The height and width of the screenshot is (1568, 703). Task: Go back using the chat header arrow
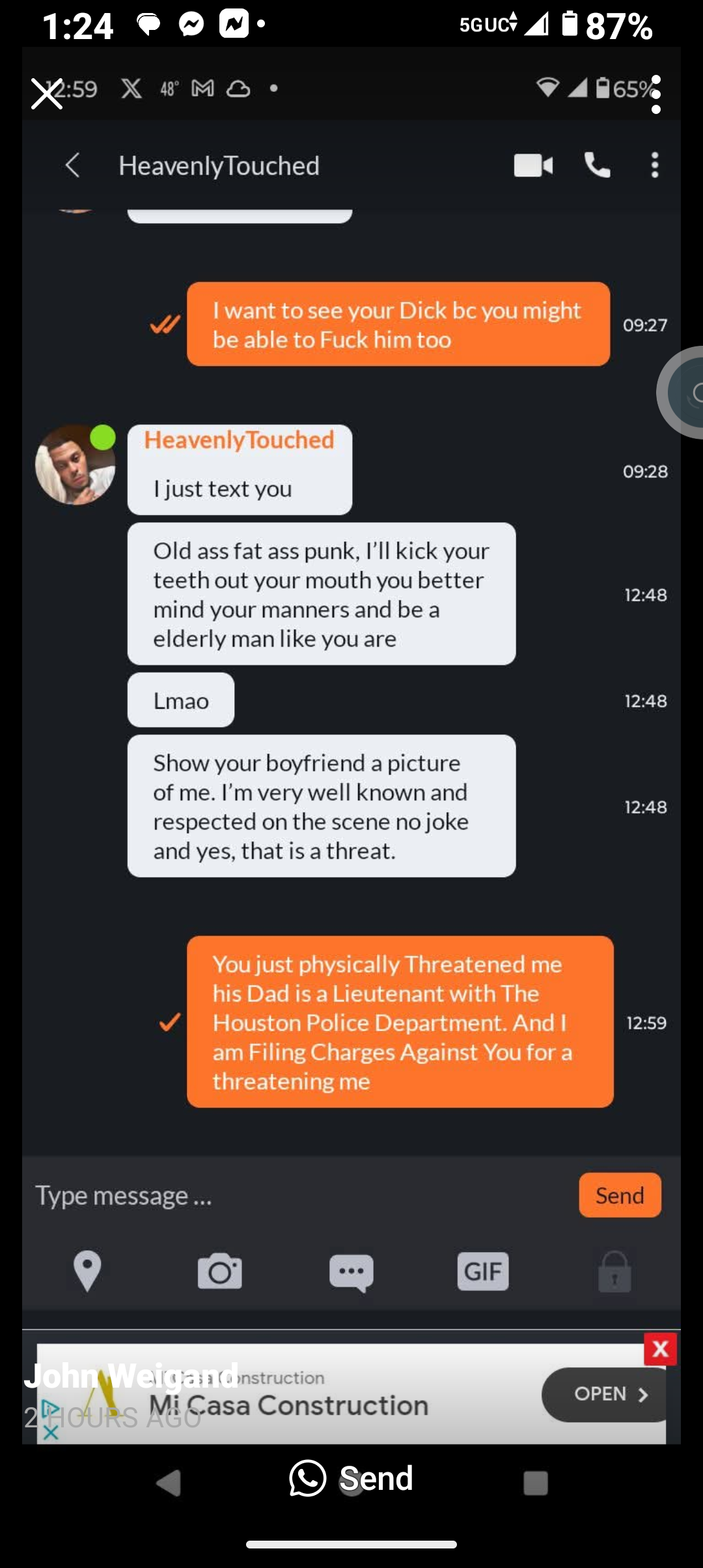72,165
